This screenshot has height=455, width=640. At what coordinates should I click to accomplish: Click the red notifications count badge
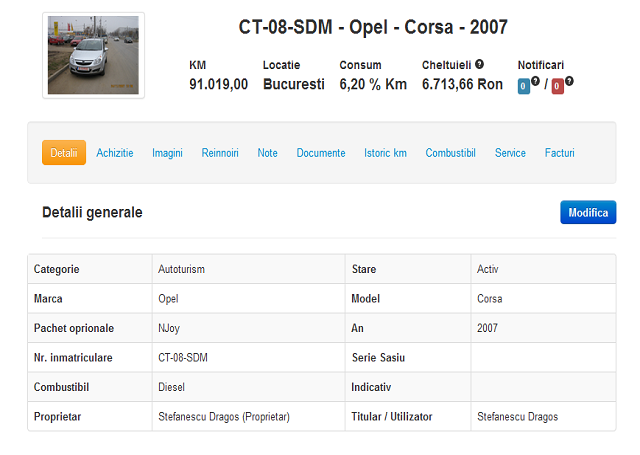tap(558, 86)
